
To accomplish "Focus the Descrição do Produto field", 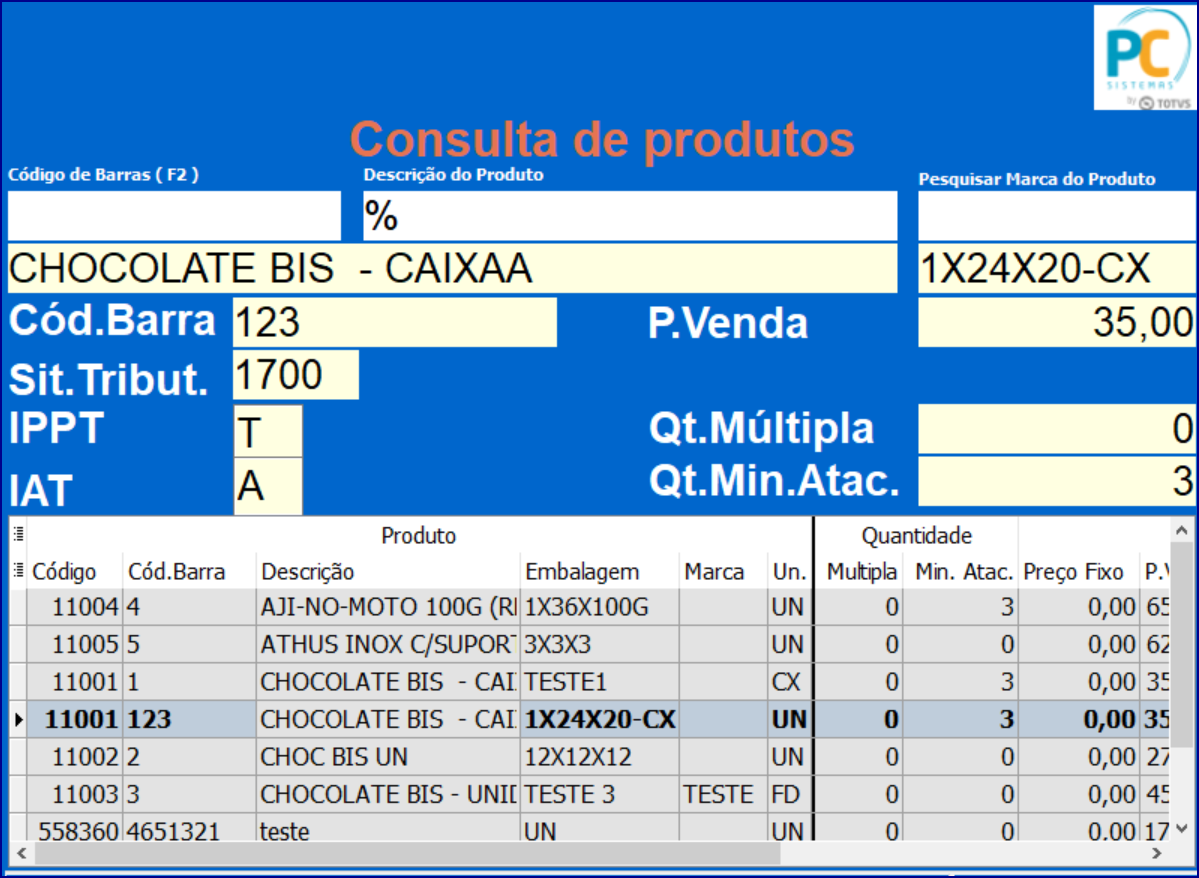I will click(x=630, y=215).
